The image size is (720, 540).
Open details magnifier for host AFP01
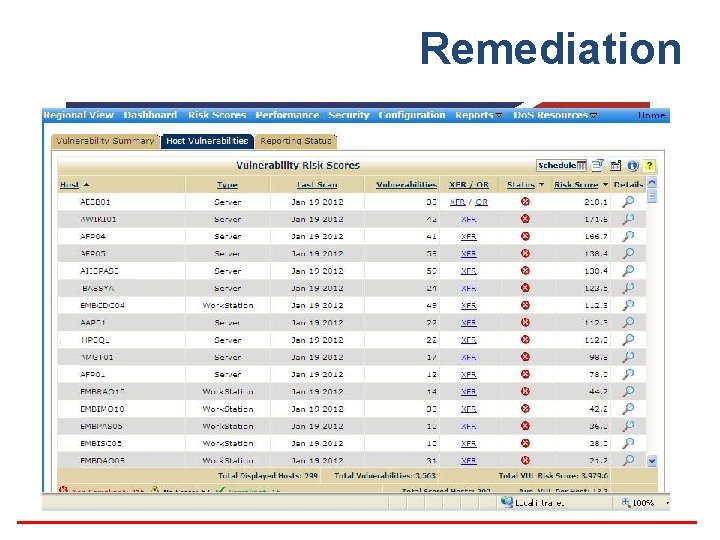tap(628, 374)
